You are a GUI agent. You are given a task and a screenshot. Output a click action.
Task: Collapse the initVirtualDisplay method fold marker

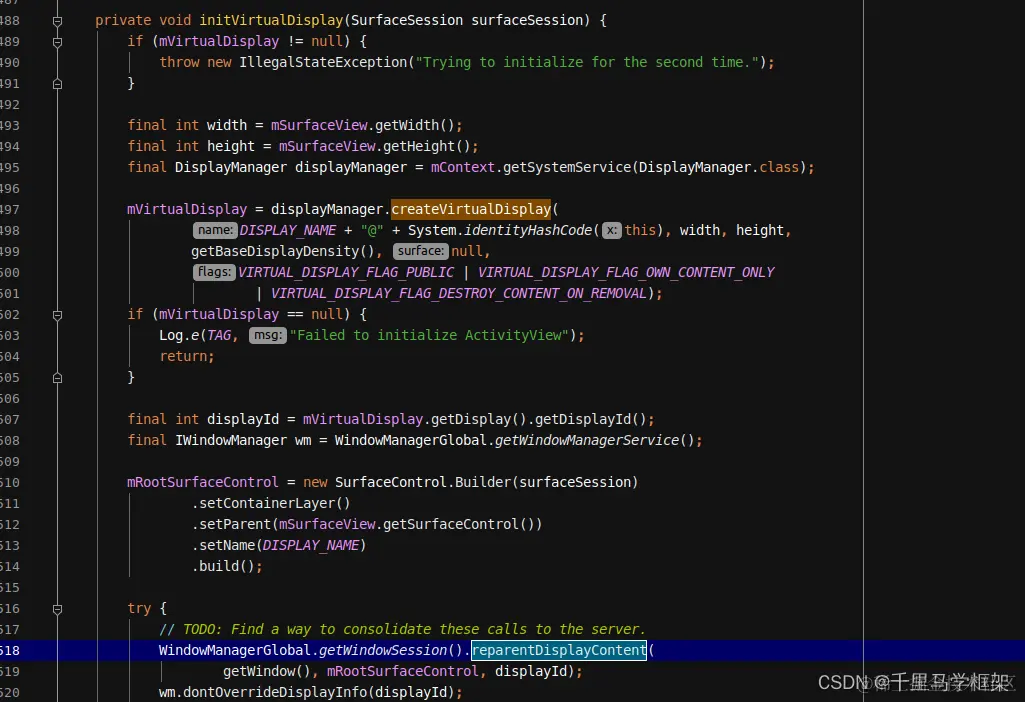coord(58,21)
